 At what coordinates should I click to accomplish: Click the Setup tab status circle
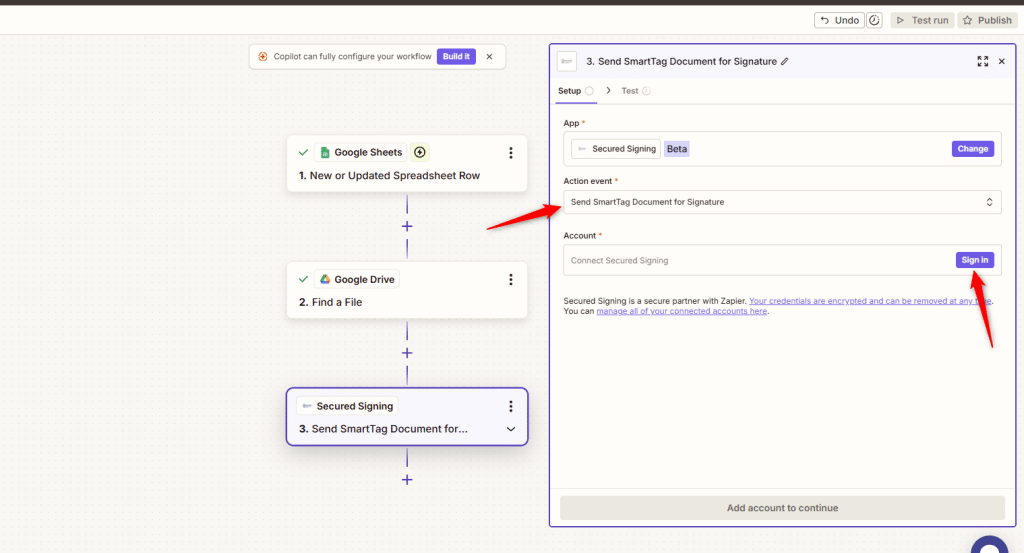tap(589, 91)
